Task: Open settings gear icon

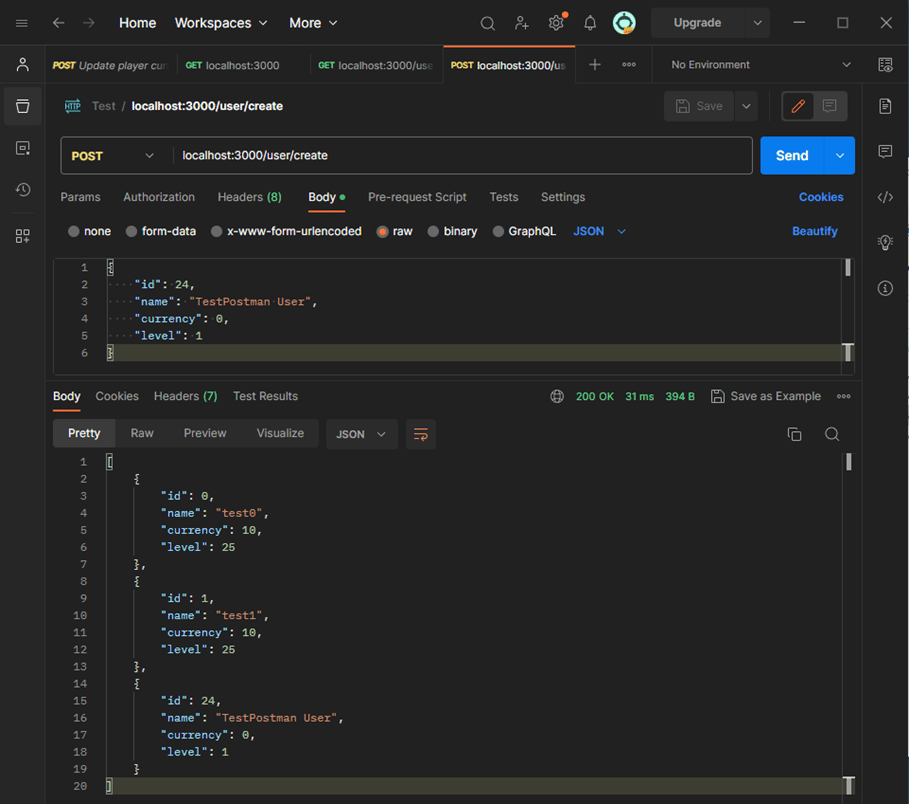Action: (x=556, y=23)
